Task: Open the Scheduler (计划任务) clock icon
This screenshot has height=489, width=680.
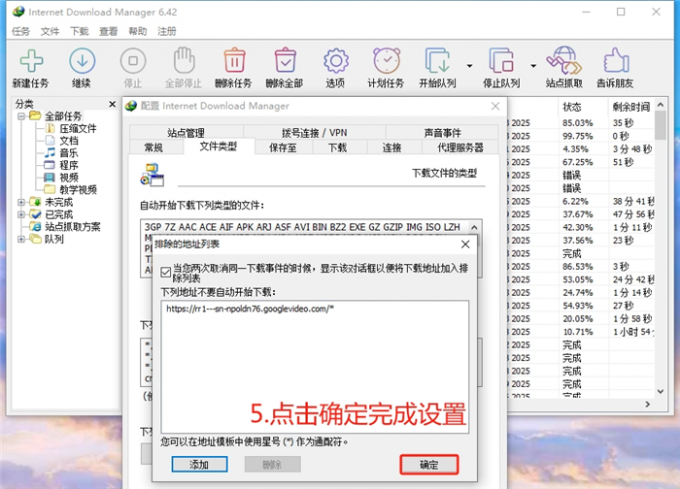Action: [386, 60]
